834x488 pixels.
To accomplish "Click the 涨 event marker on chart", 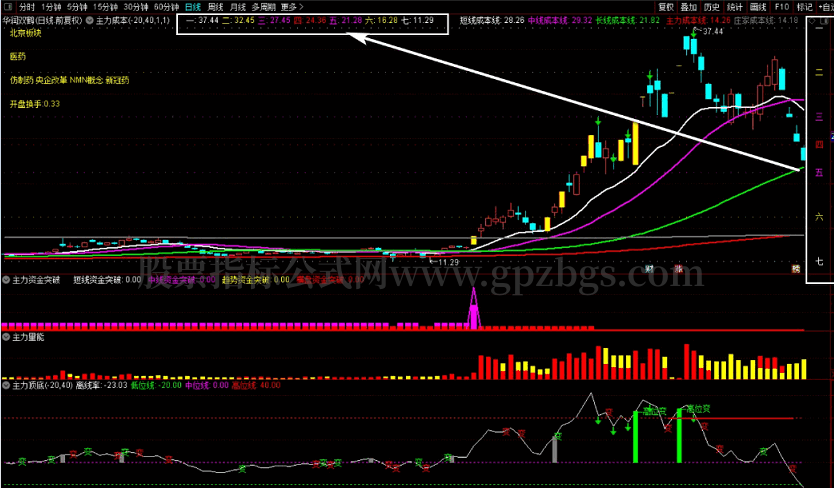I will pos(679,268).
